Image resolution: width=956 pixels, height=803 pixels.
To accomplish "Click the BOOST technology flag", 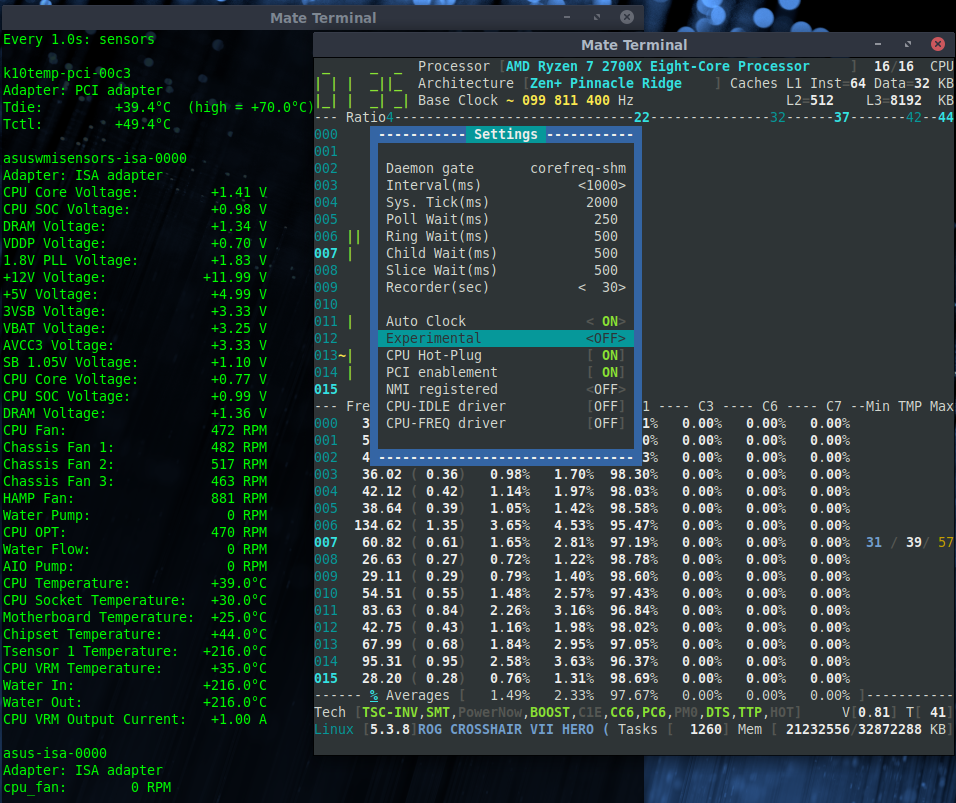I will pyautogui.click(x=549, y=712).
